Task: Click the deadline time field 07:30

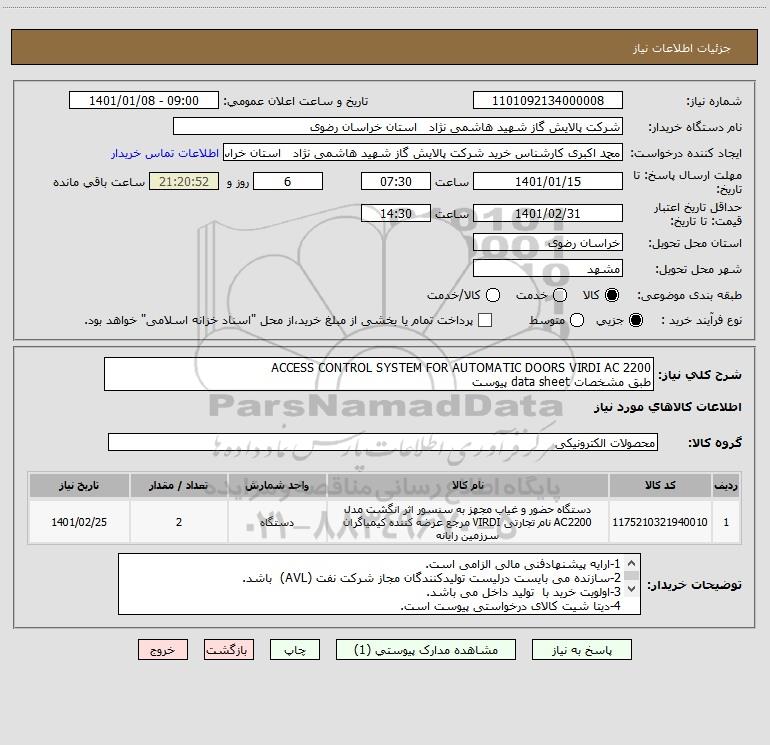Action: click(x=396, y=181)
